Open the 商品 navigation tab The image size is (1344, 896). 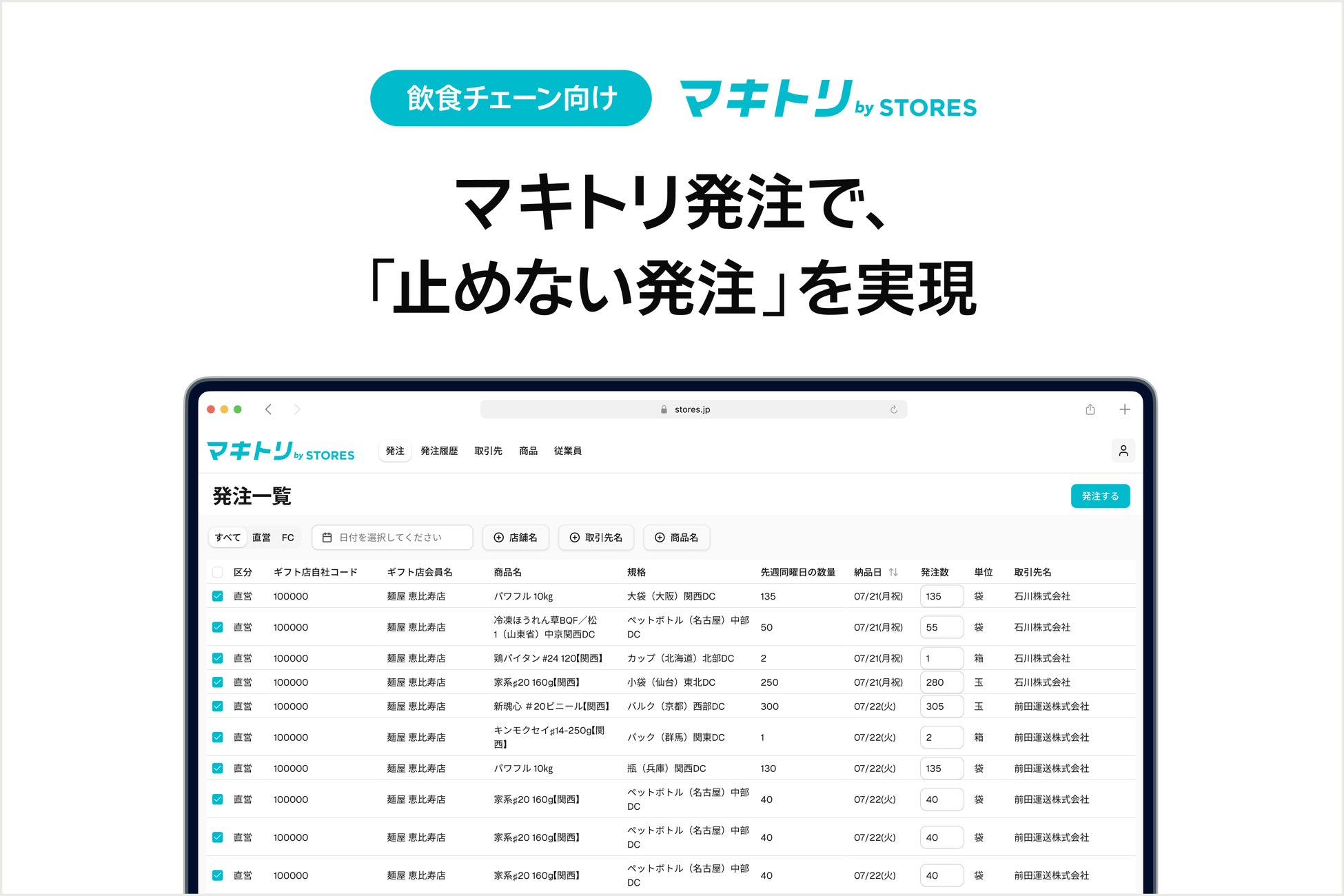[x=528, y=450]
